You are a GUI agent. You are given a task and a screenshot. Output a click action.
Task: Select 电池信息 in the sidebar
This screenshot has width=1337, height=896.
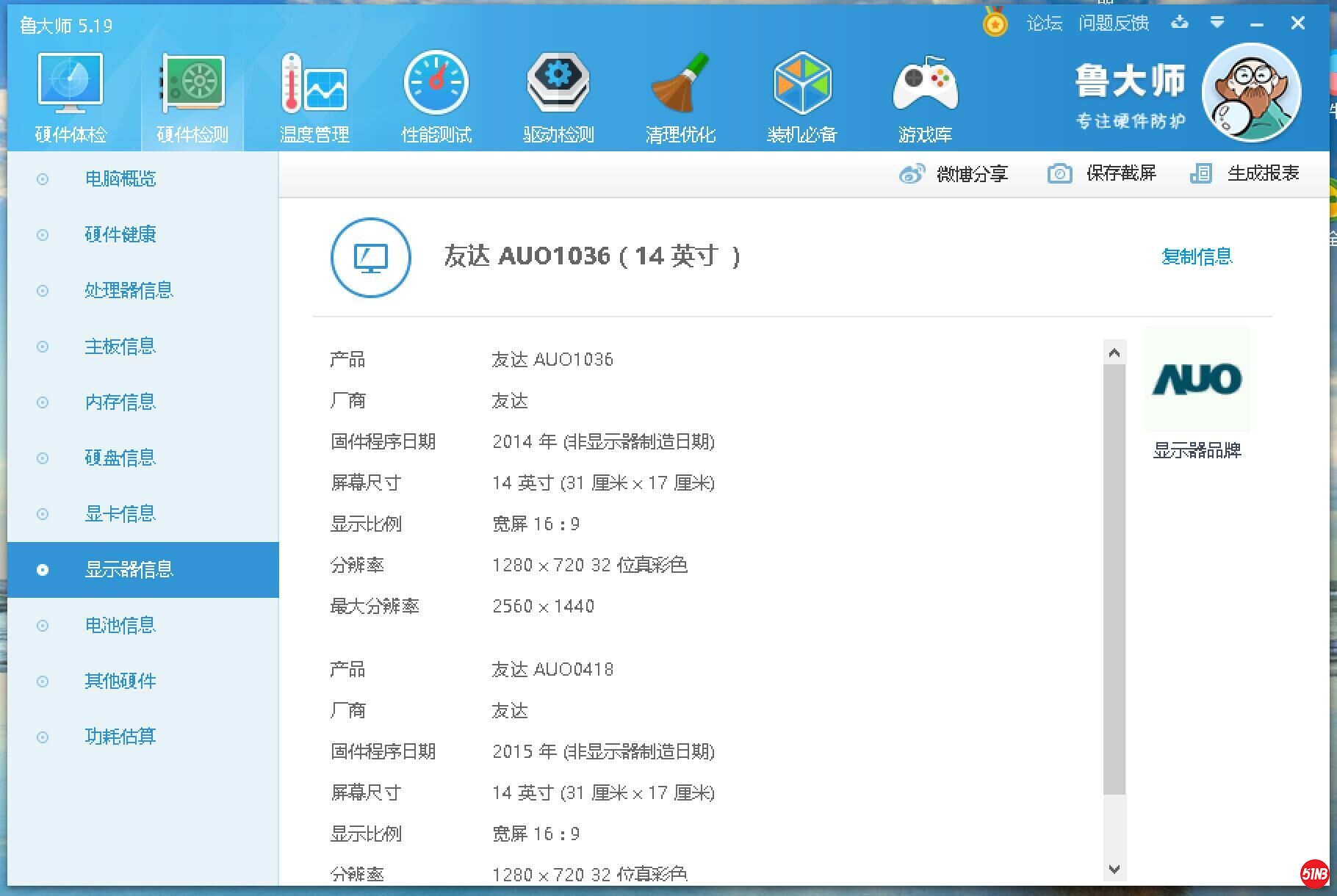click(x=120, y=625)
